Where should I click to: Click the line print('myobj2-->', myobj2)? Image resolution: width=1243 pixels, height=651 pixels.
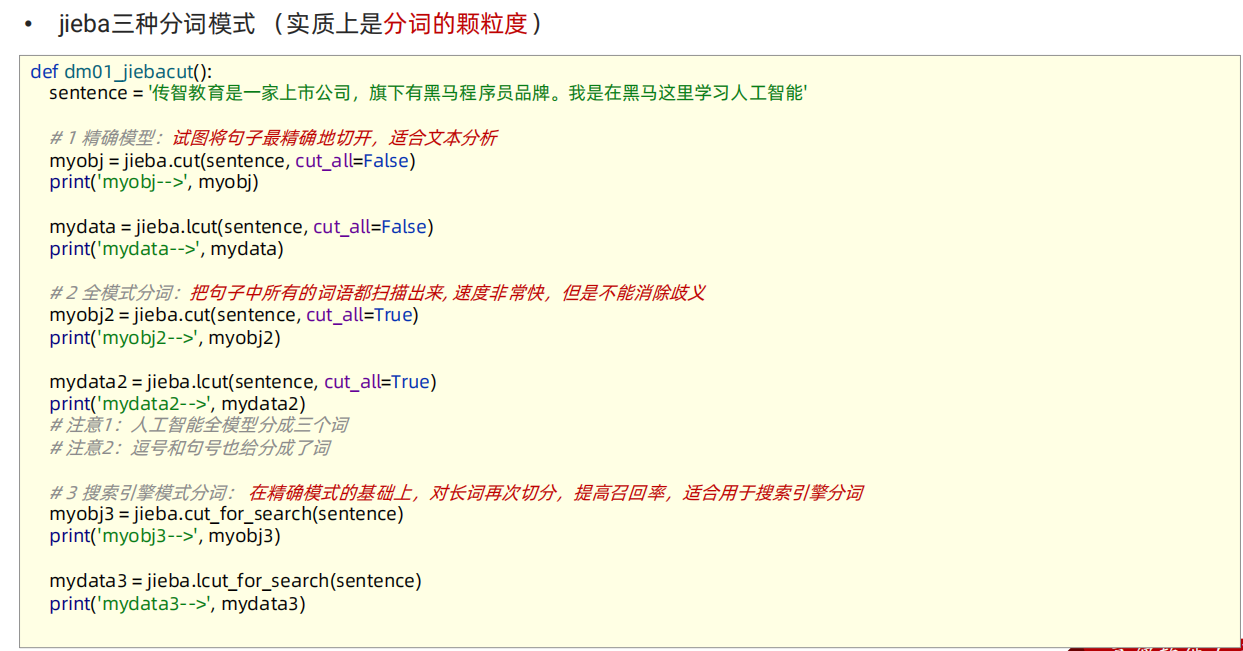coord(165,337)
